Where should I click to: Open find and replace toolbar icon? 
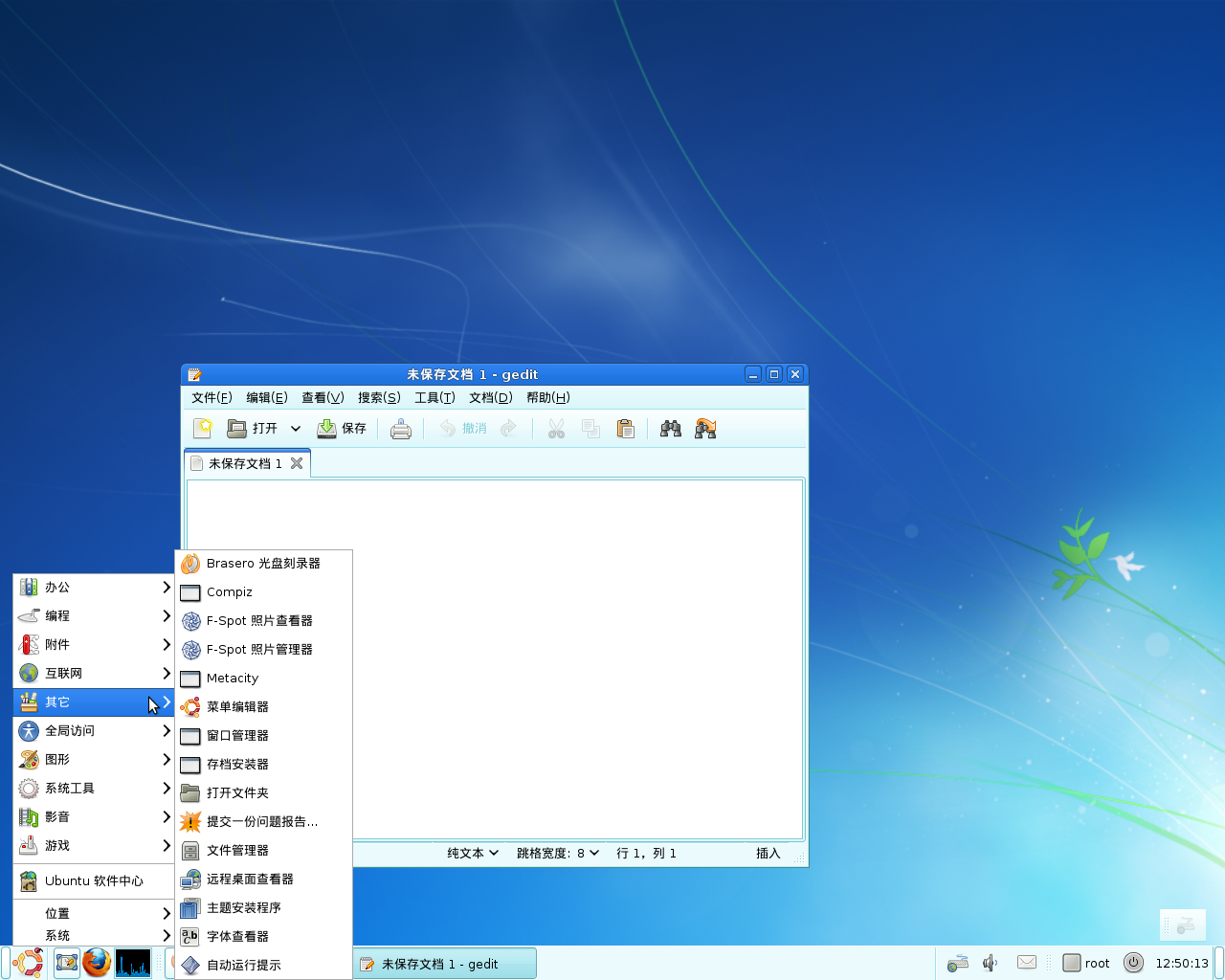[x=705, y=429]
